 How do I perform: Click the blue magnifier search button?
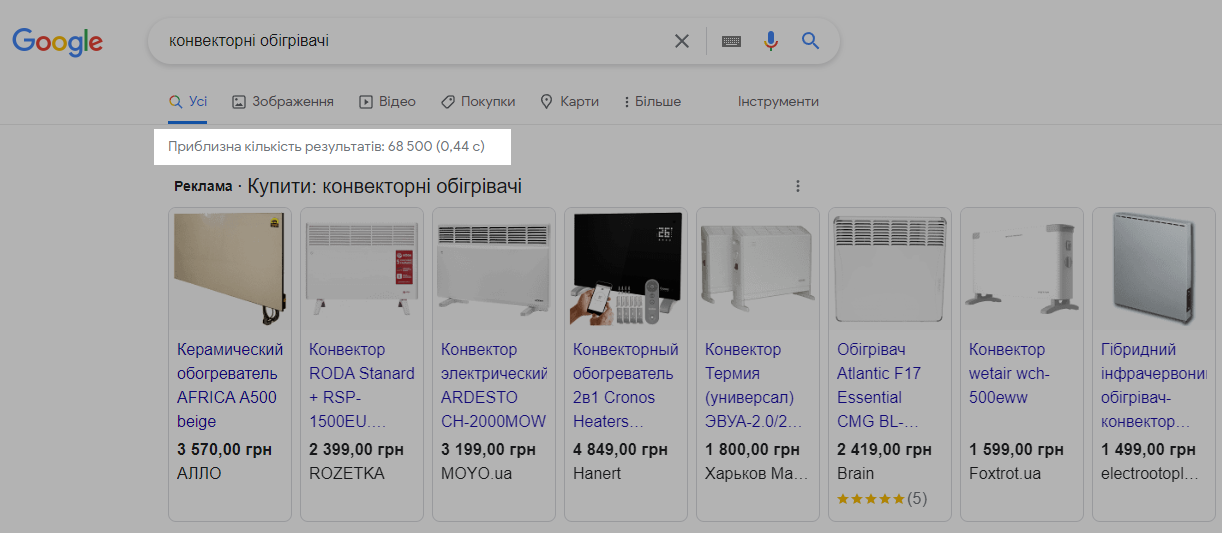coord(811,41)
